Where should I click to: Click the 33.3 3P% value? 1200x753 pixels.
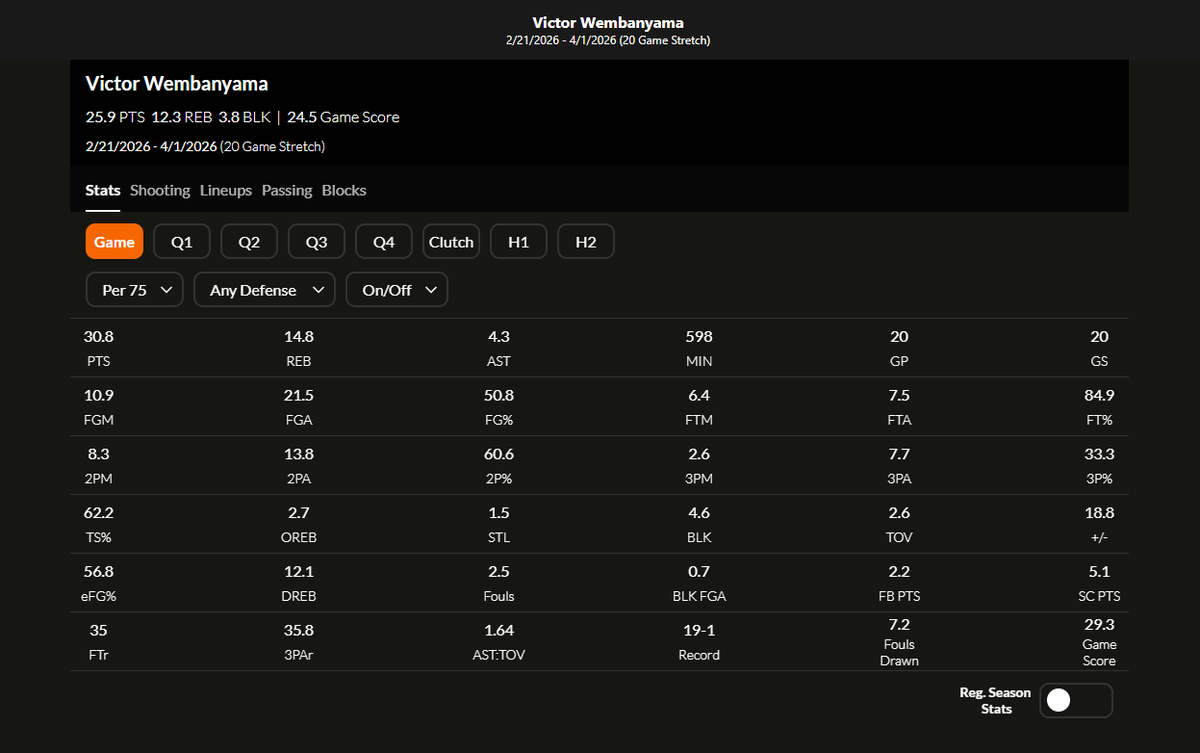(1099, 454)
